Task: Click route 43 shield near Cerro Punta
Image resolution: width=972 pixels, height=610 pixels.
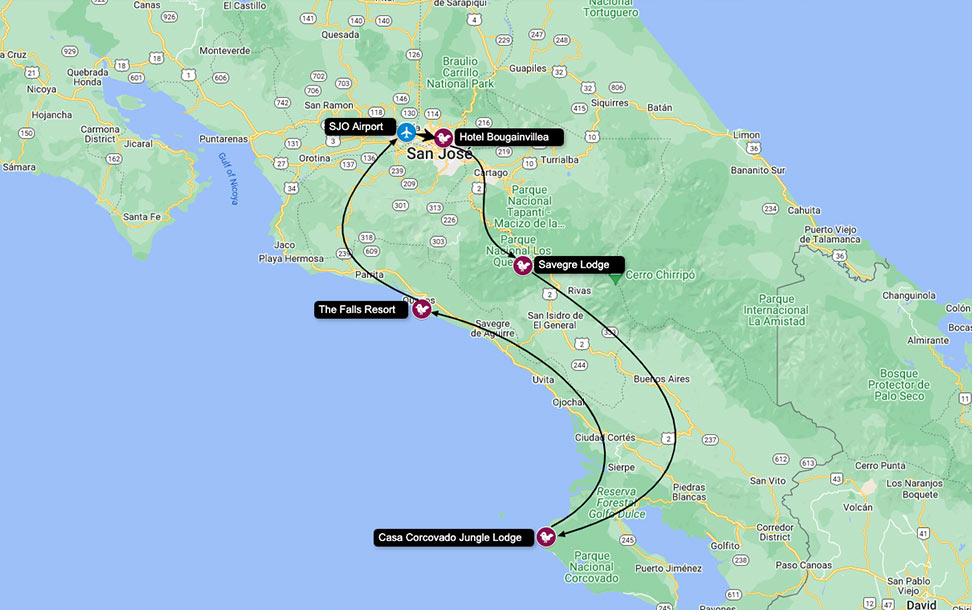Action: tap(837, 479)
